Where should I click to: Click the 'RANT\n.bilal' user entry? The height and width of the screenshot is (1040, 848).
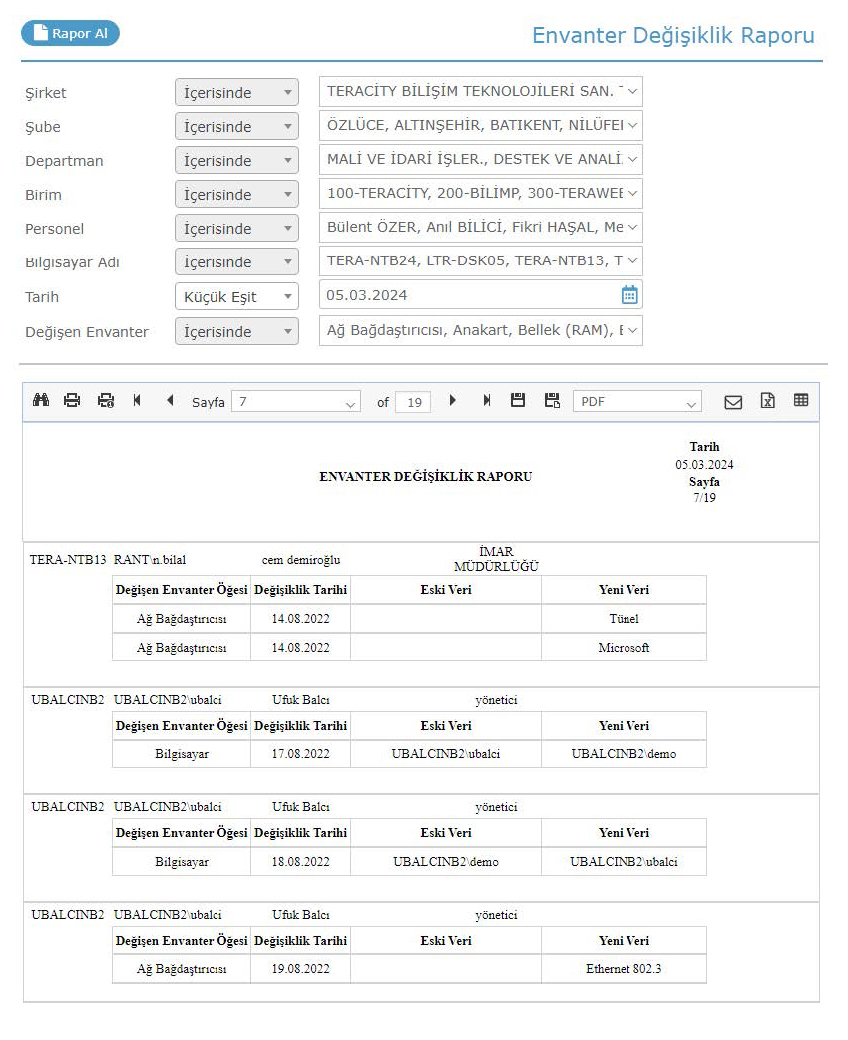point(150,560)
